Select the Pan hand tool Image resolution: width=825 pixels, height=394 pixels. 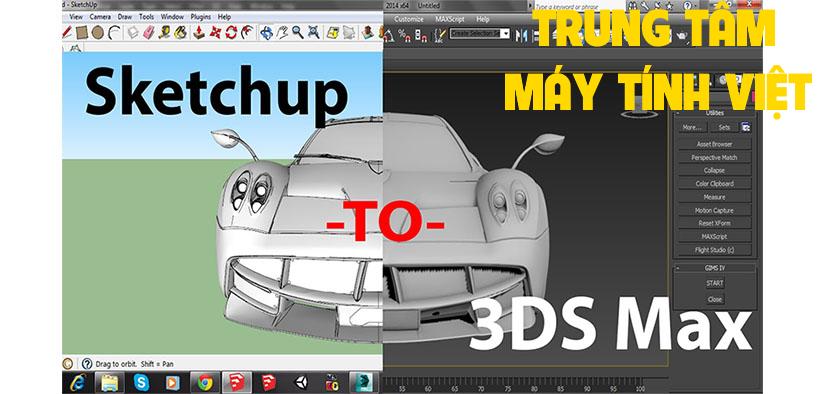[283, 33]
